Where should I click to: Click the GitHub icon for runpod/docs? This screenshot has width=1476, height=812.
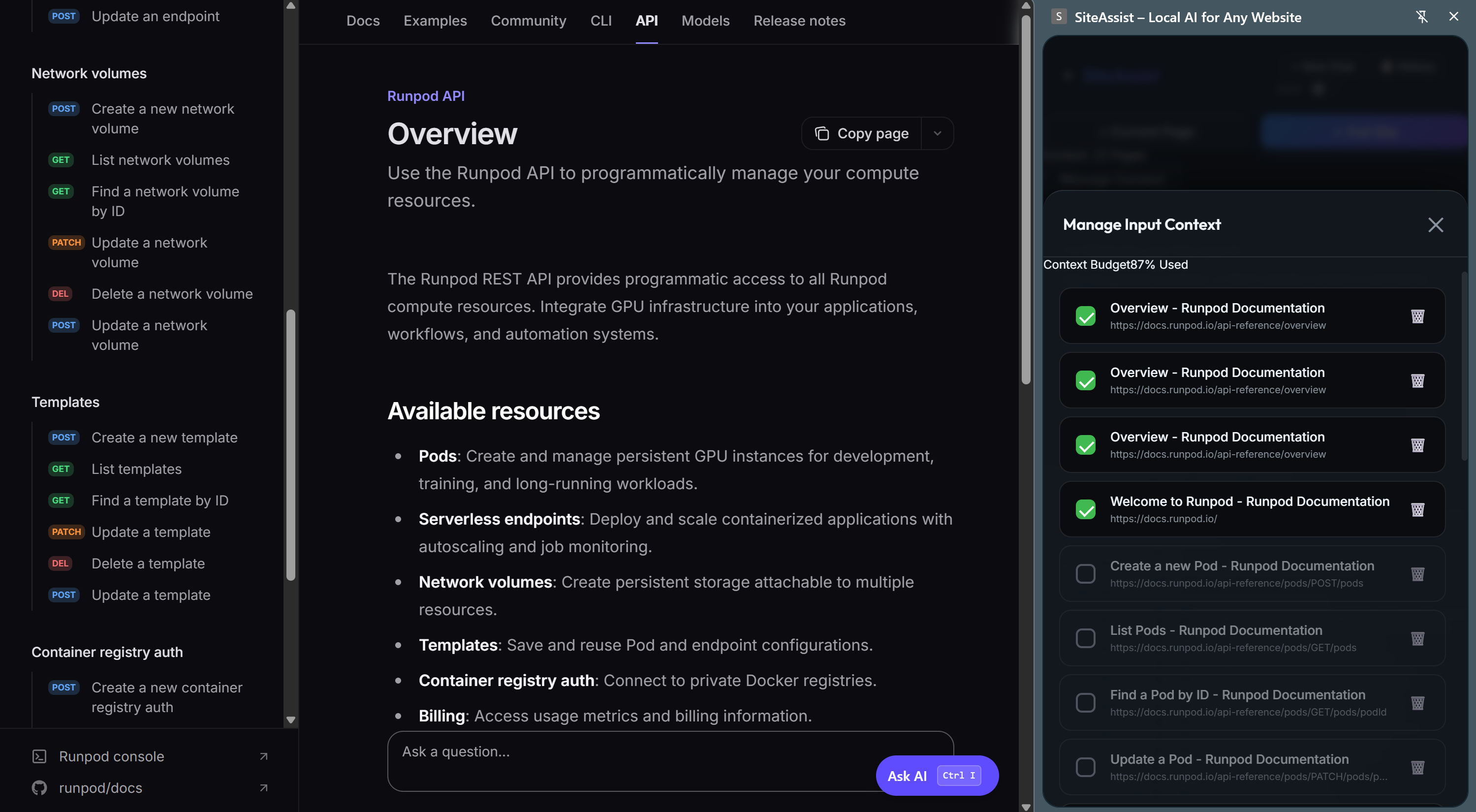pyautogui.click(x=39, y=788)
